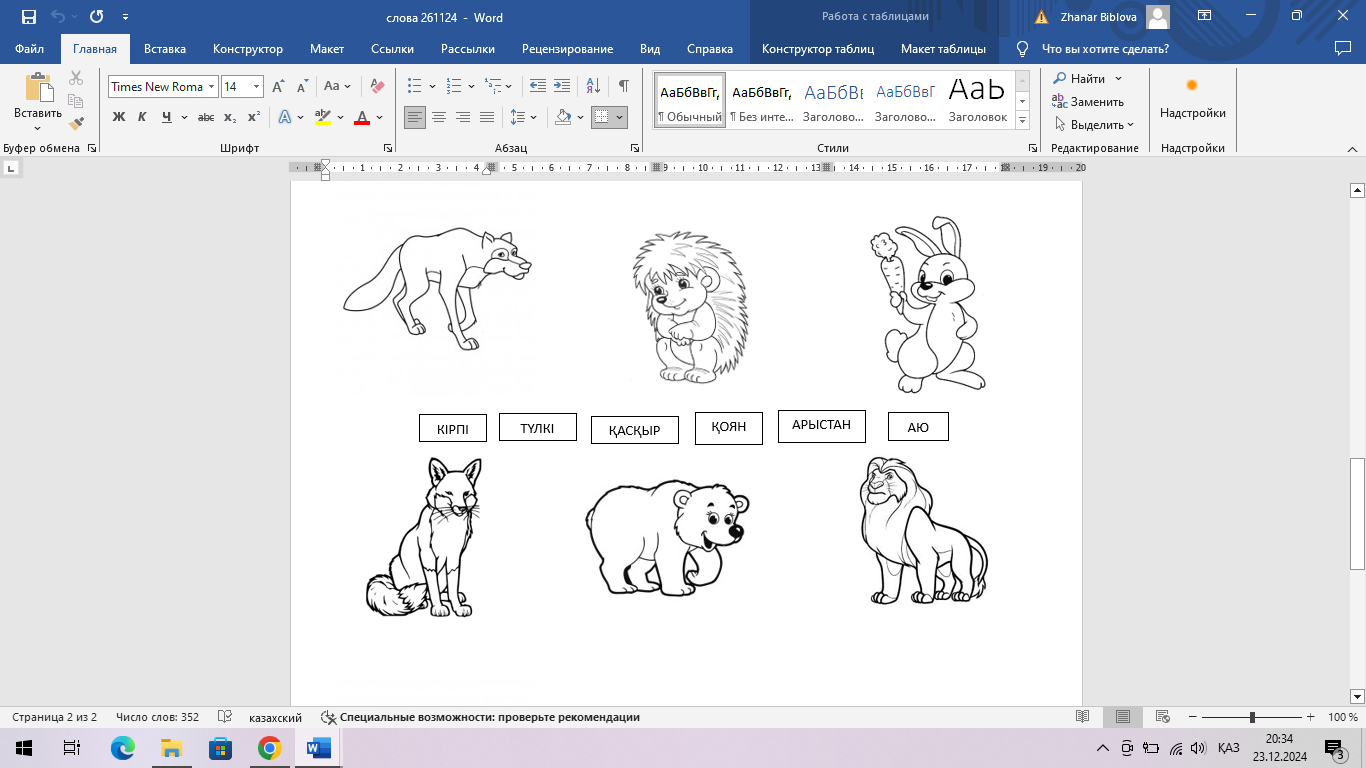This screenshot has width=1366, height=768.
Task: Expand the styles gallery
Action: pos(1022,121)
